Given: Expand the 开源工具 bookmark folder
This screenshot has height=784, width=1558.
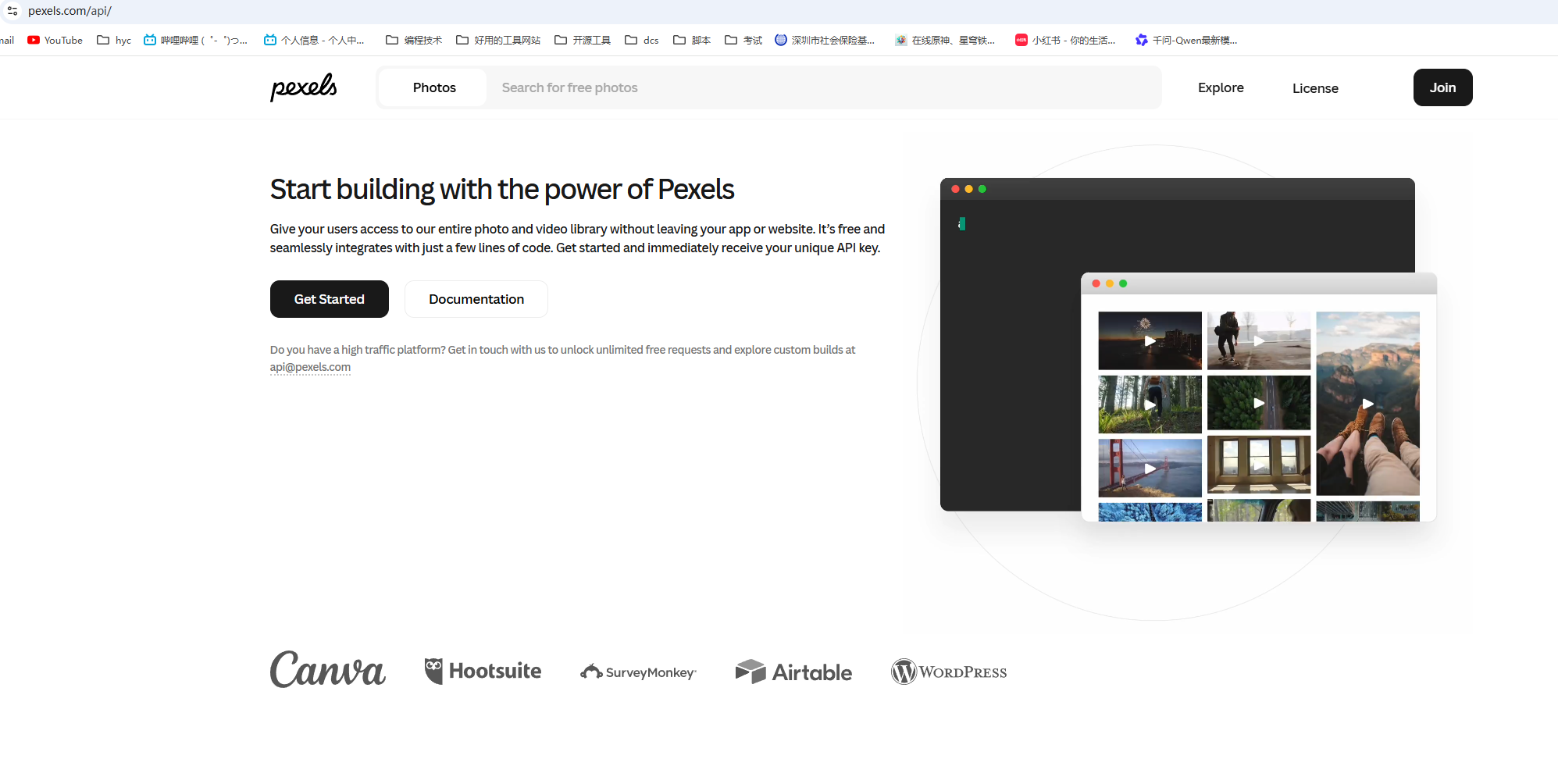Looking at the screenshot, I should point(583,40).
